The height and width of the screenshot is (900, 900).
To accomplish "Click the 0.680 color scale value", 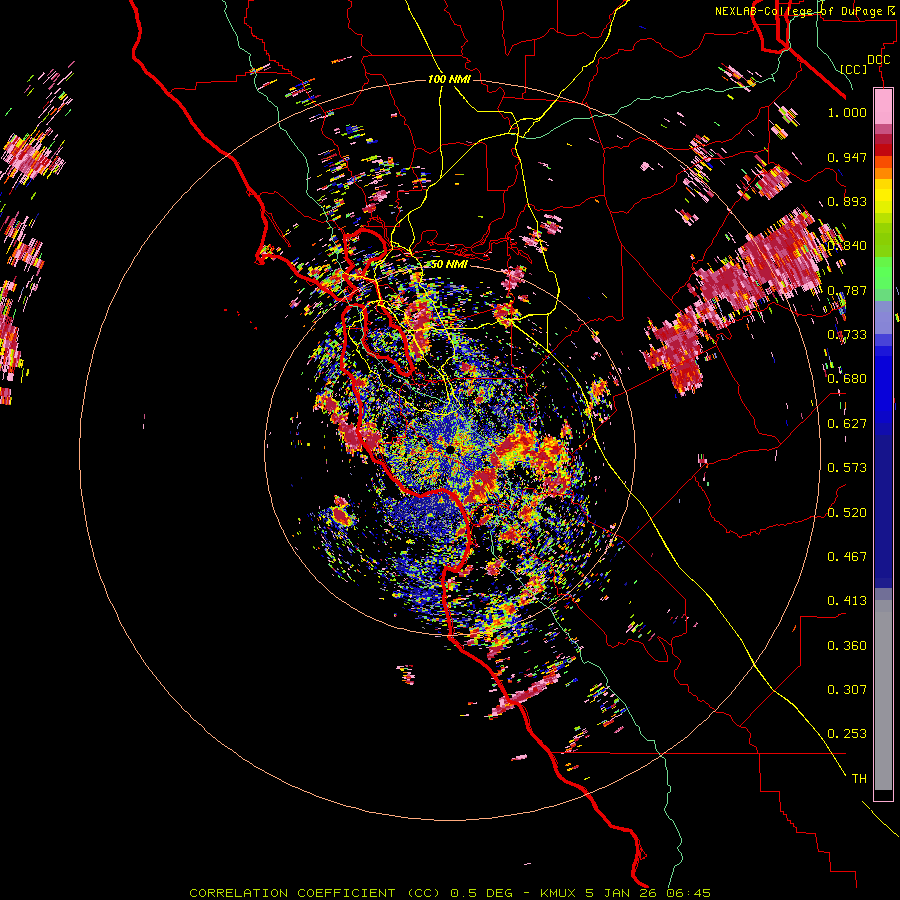I will [x=847, y=379].
